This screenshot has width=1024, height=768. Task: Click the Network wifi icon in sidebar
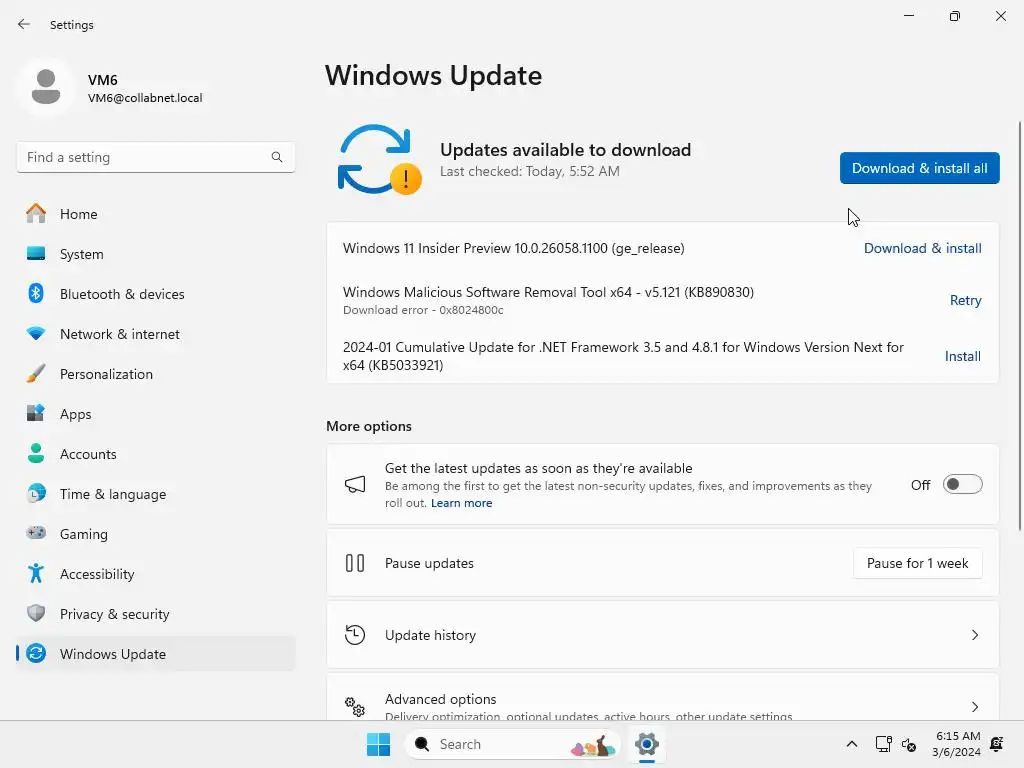36,334
